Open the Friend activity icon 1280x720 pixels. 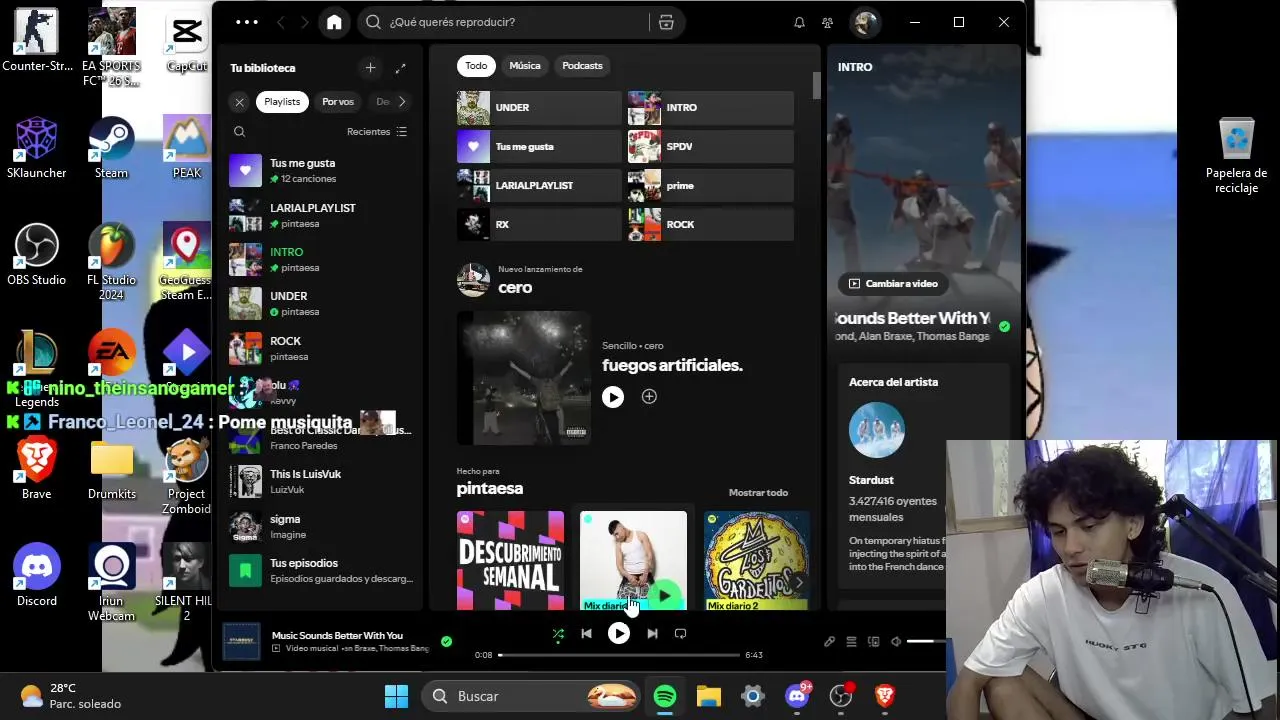(x=827, y=22)
